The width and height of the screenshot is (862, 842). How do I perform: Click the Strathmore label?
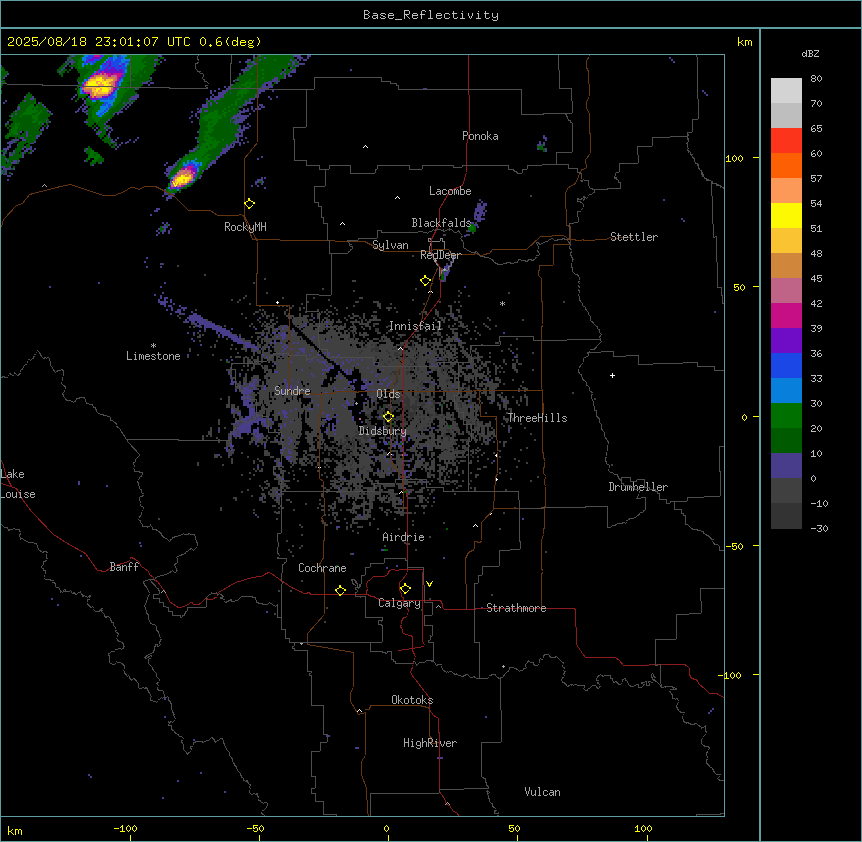[516, 608]
